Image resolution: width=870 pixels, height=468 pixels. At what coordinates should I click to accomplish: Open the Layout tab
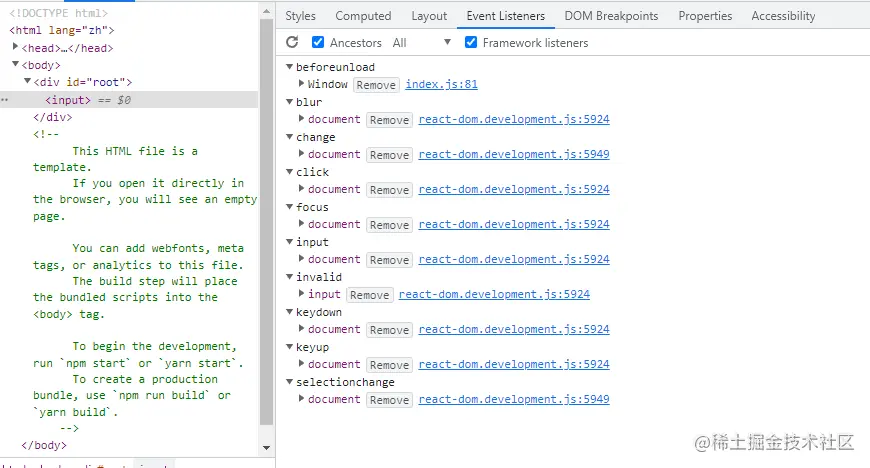(x=429, y=16)
